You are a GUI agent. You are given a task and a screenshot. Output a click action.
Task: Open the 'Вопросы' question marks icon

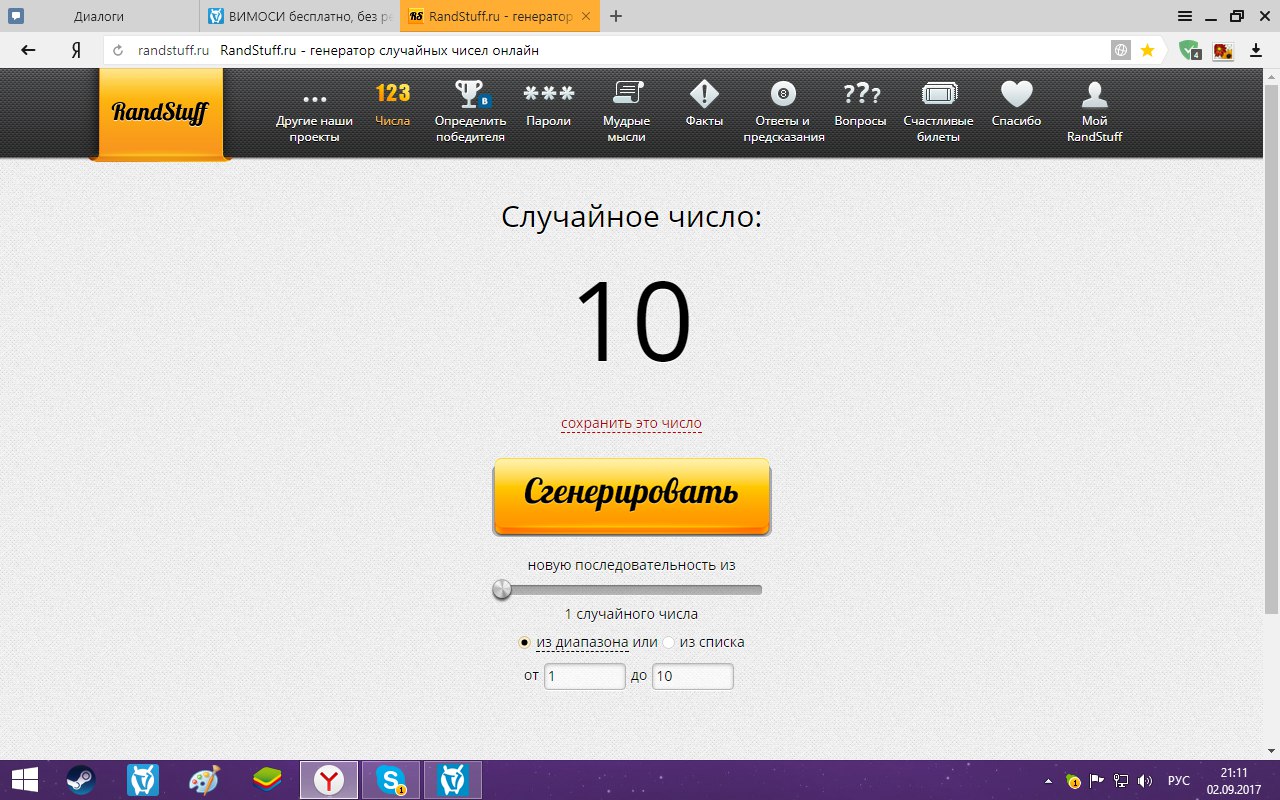(x=861, y=95)
